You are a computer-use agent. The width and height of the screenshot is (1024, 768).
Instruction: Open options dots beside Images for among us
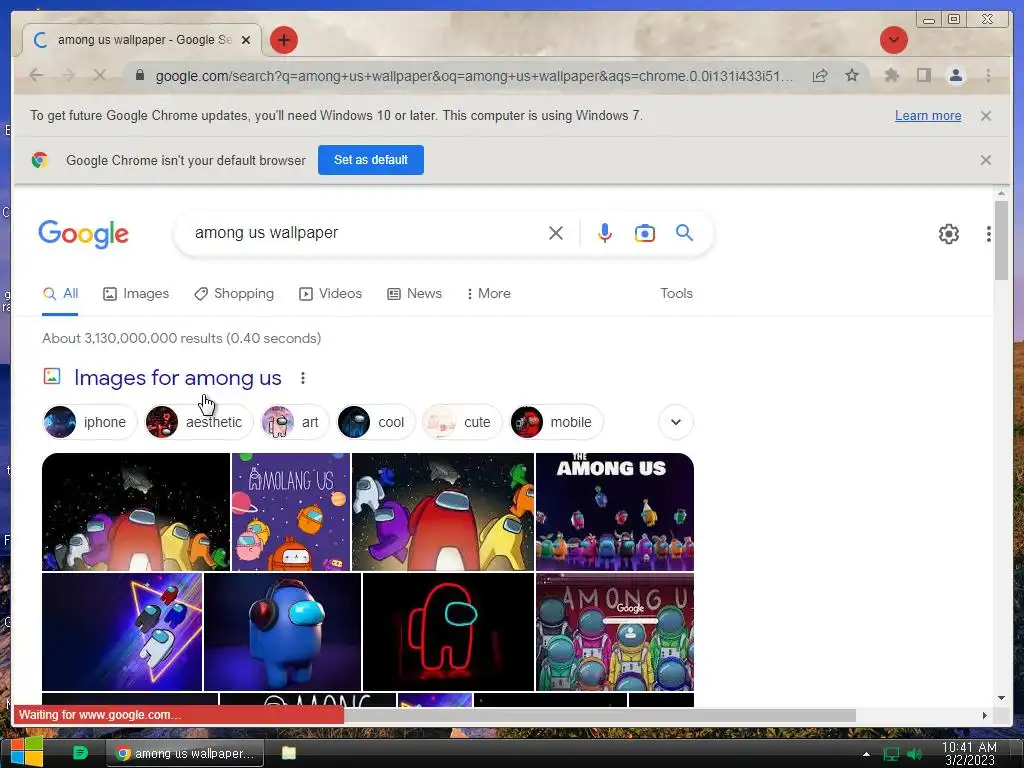302,378
